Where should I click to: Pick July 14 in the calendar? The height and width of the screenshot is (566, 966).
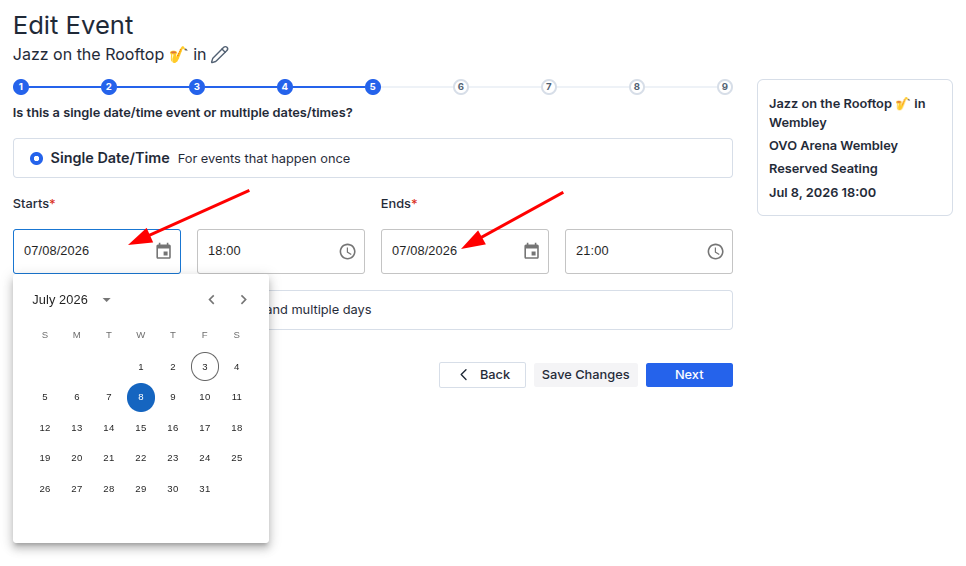tap(109, 428)
